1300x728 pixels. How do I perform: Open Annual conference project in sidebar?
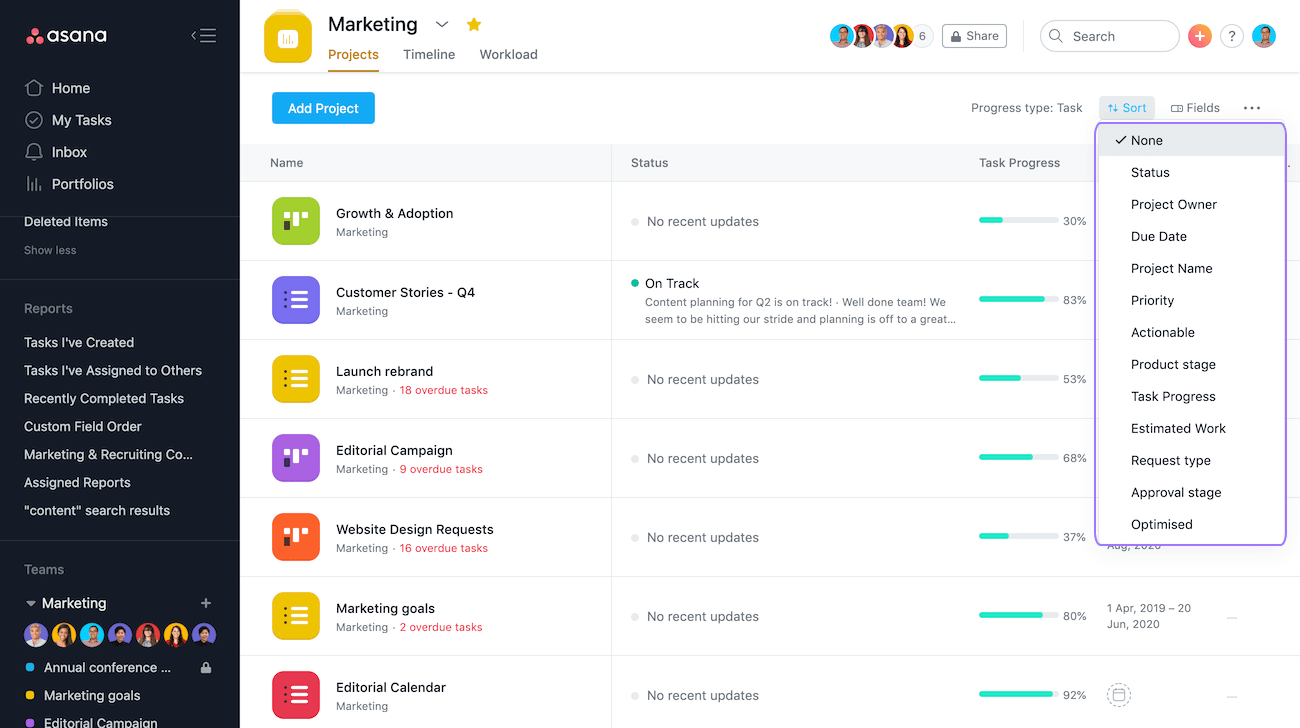(107, 667)
